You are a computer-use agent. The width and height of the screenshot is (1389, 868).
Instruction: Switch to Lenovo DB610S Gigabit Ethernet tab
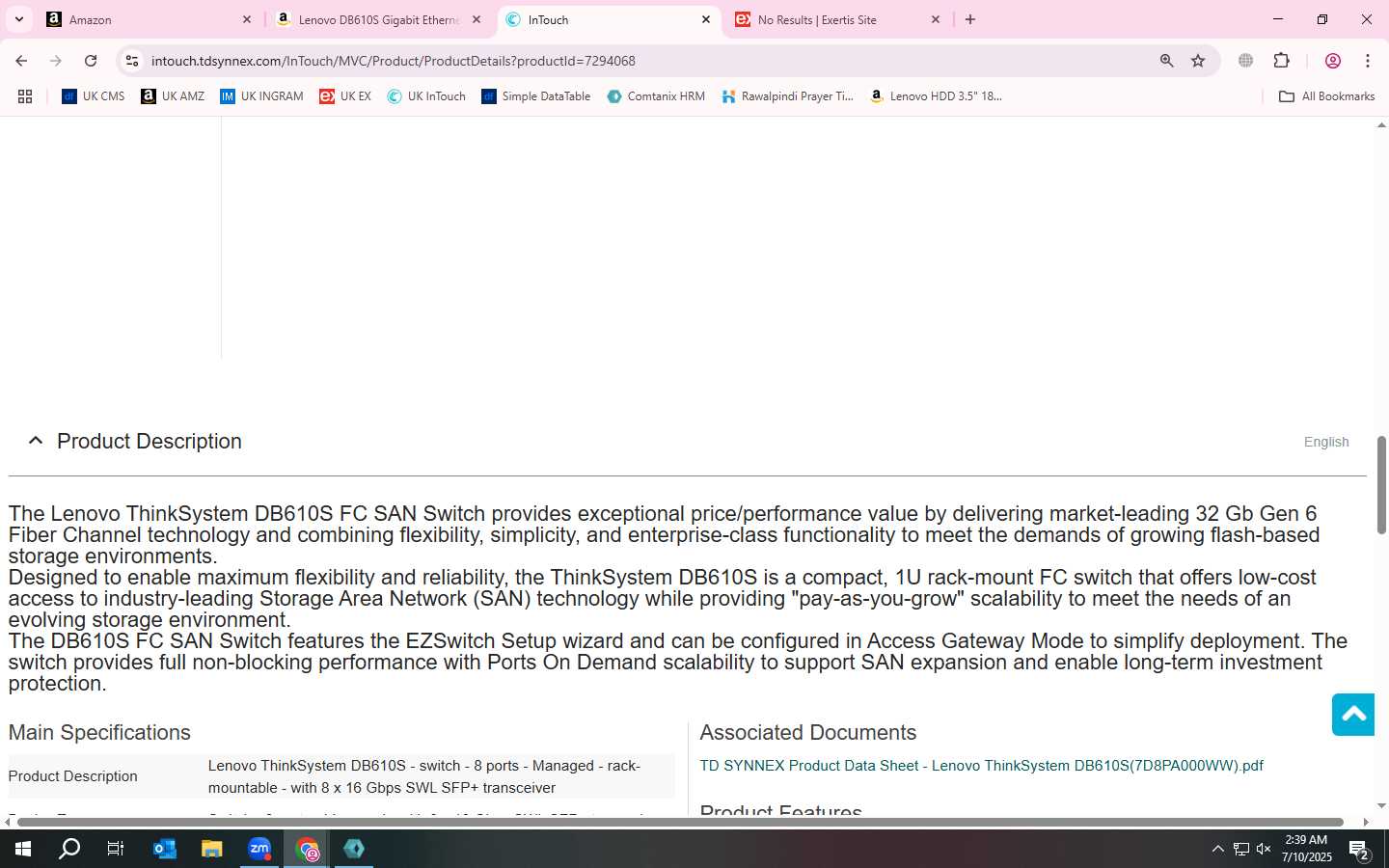click(377, 19)
